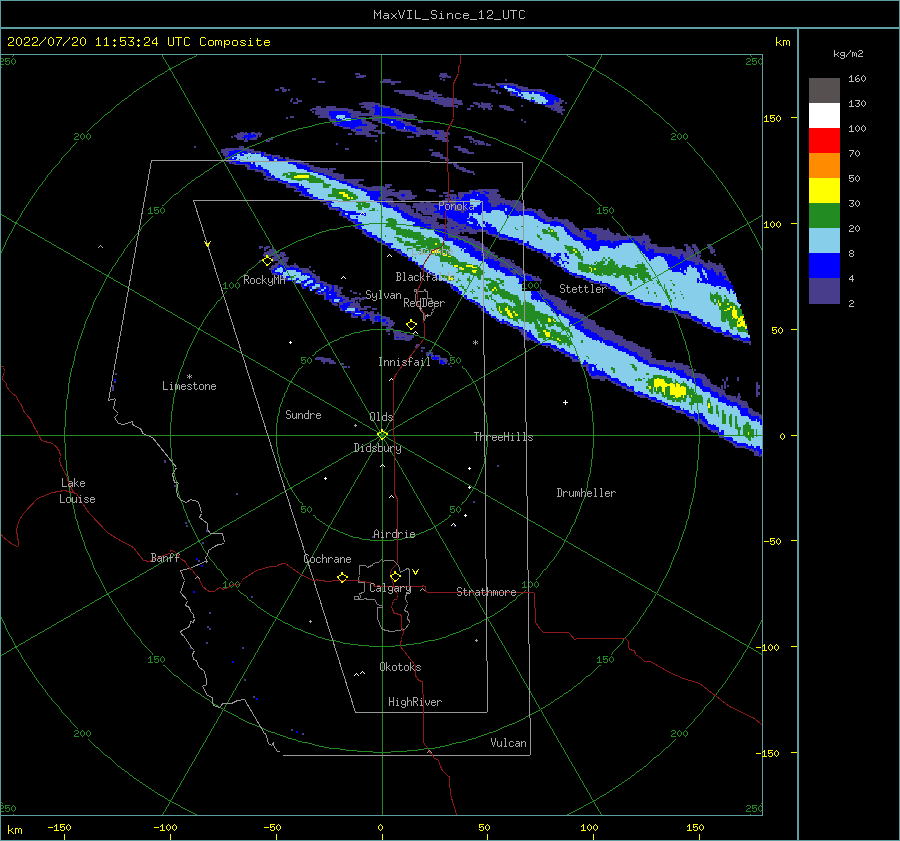Click the Calgary city label
Viewport: 900px width, 841px height.
(x=390, y=588)
